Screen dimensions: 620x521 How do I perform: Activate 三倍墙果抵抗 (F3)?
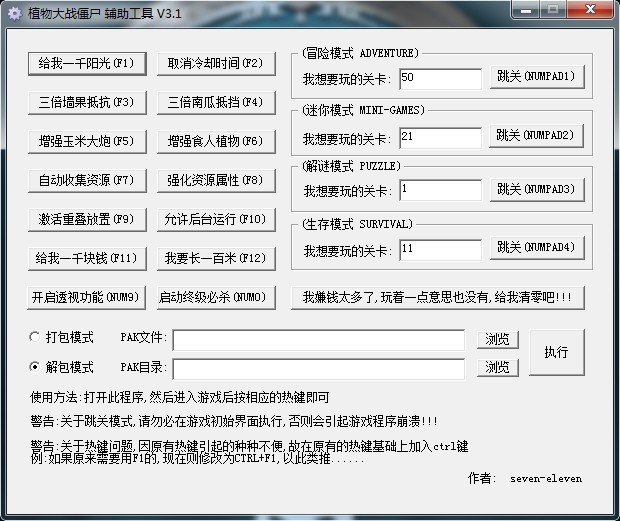[x=87, y=103]
